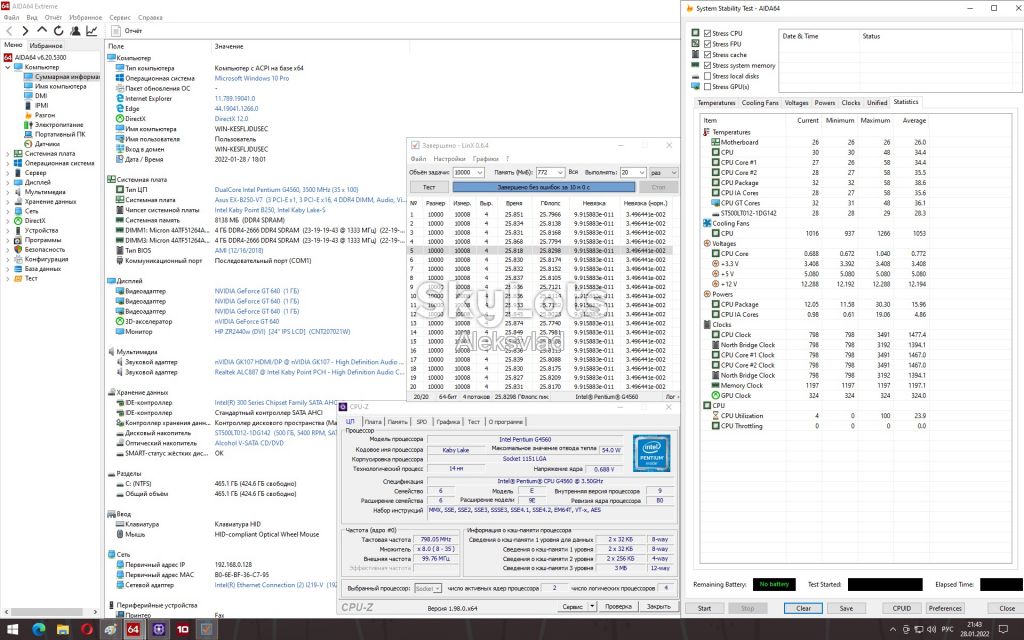Click the AIDA64 graph chart toolbar icon
The image size is (1024, 640).
pyautogui.click(x=91, y=31)
